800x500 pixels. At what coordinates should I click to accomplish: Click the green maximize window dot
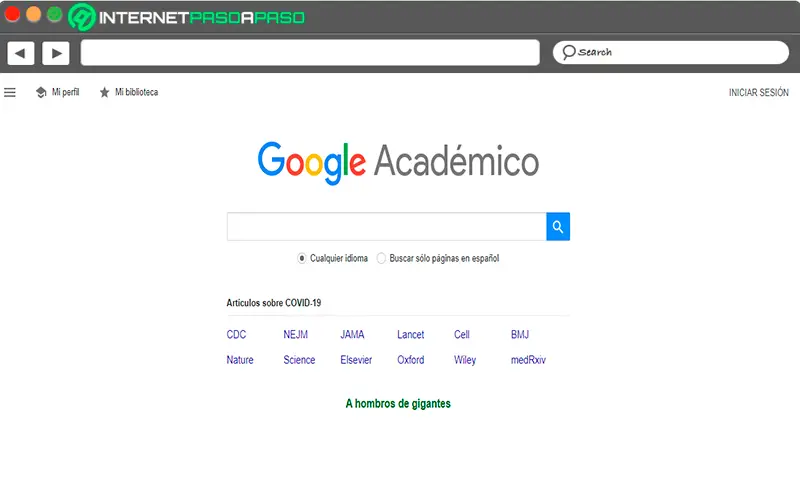click(55, 14)
